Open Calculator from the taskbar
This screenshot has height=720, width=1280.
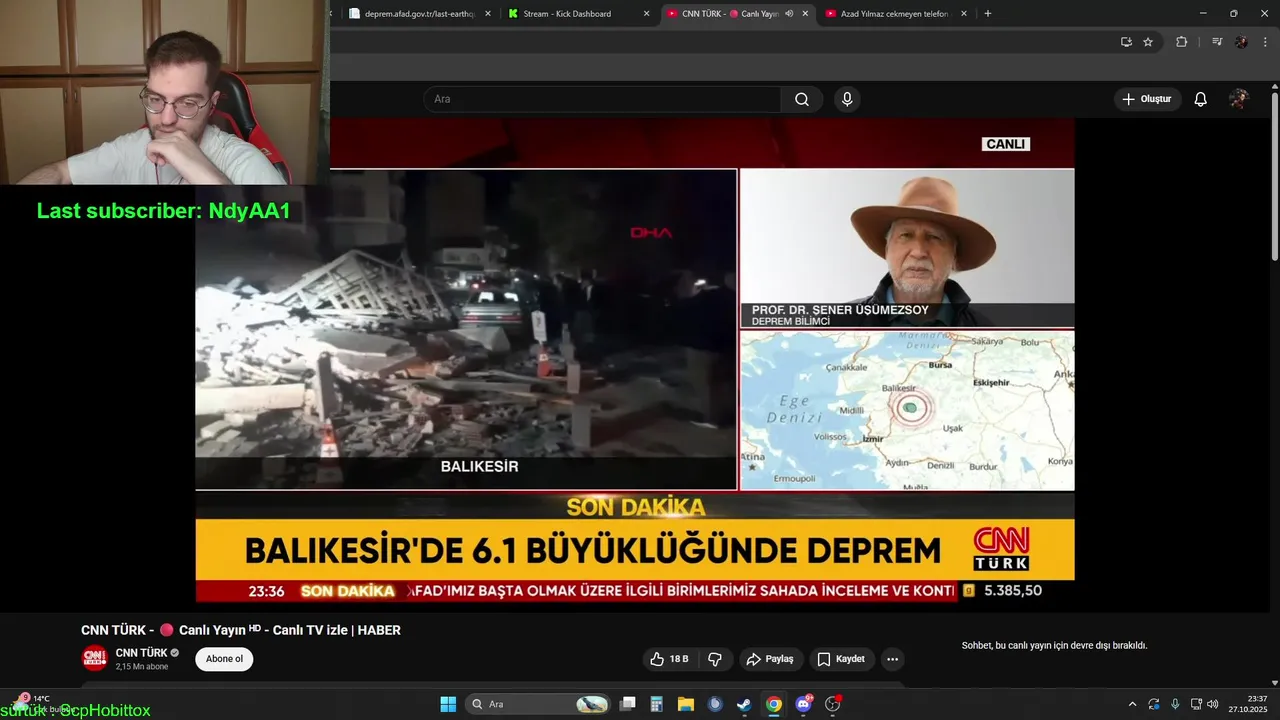coord(657,704)
